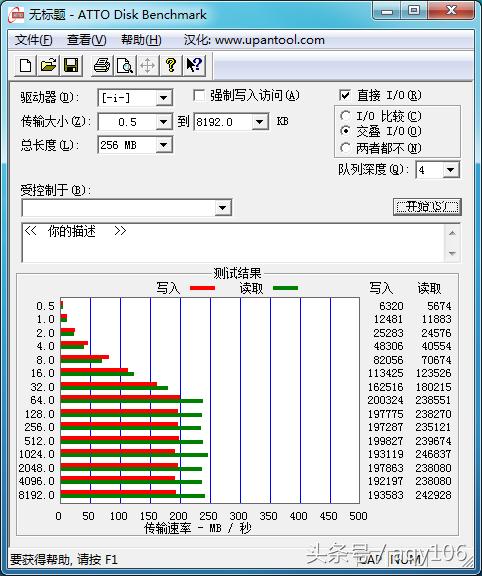Click inside the 你的描述 description box
Screen dimensions: 482x576
click(x=234, y=243)
